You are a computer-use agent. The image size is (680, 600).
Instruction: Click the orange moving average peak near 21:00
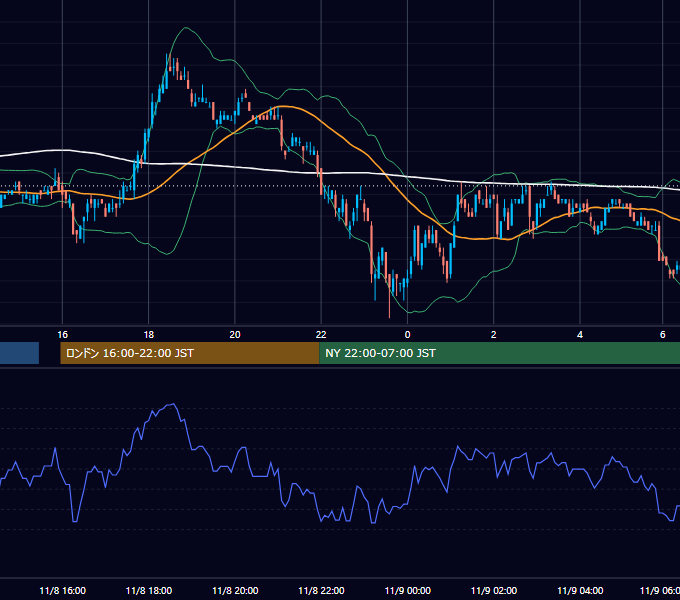pos(284,106)
